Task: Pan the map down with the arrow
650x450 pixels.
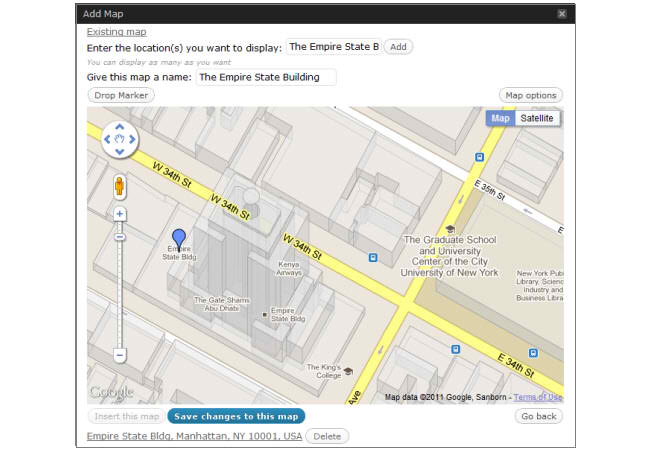Action: click(x=120, y=152)
